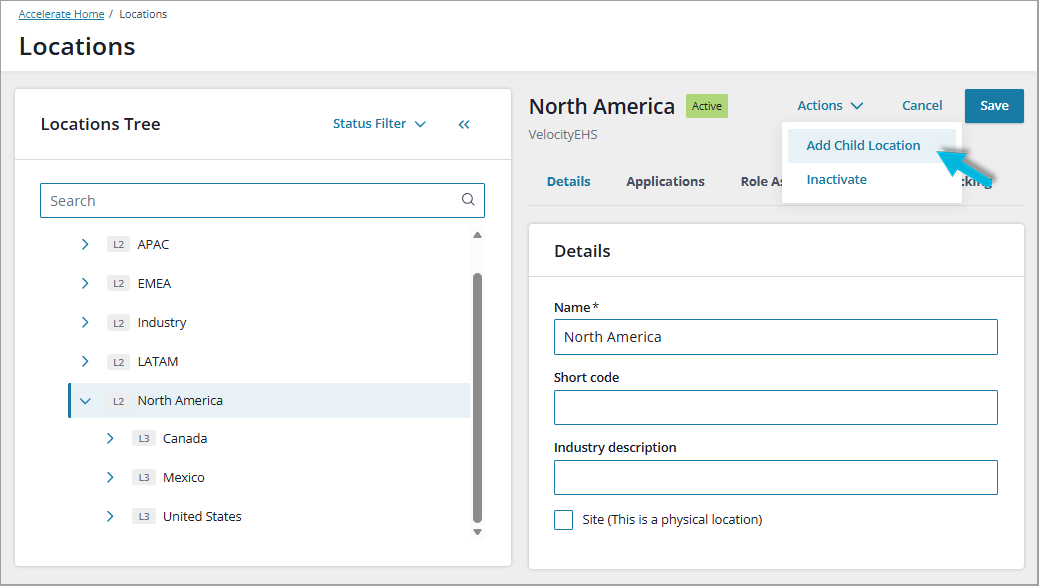The width and height of the screenshot is (1039, 586).
Task: Click the L3 badge beside United States
Action: [144, 516]
